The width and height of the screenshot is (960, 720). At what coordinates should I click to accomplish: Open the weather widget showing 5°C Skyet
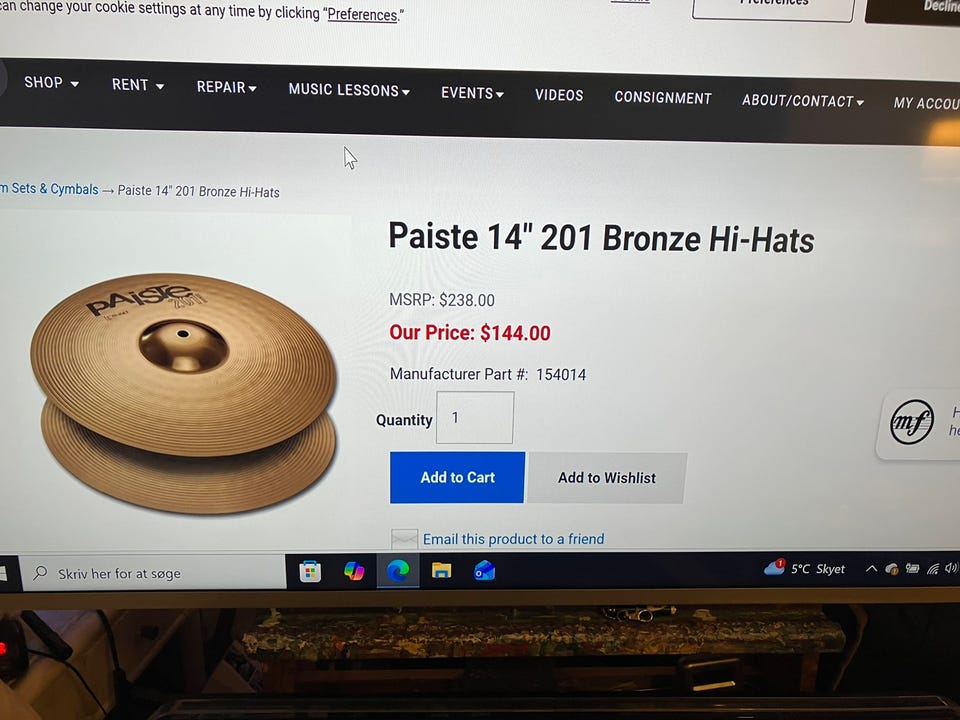click(x=804, y=569)
